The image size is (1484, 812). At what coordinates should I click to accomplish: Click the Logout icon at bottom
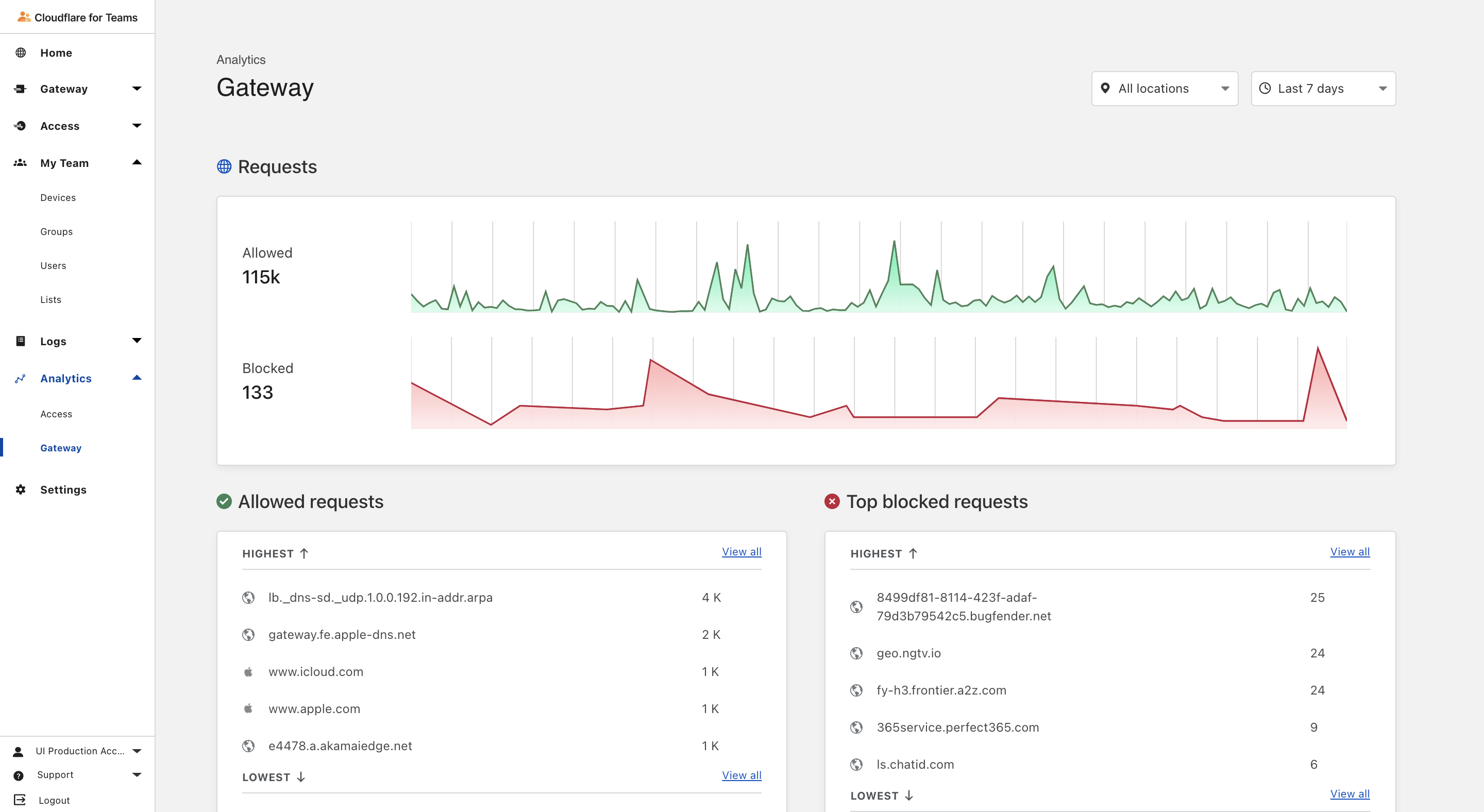(x=21, y=800)
